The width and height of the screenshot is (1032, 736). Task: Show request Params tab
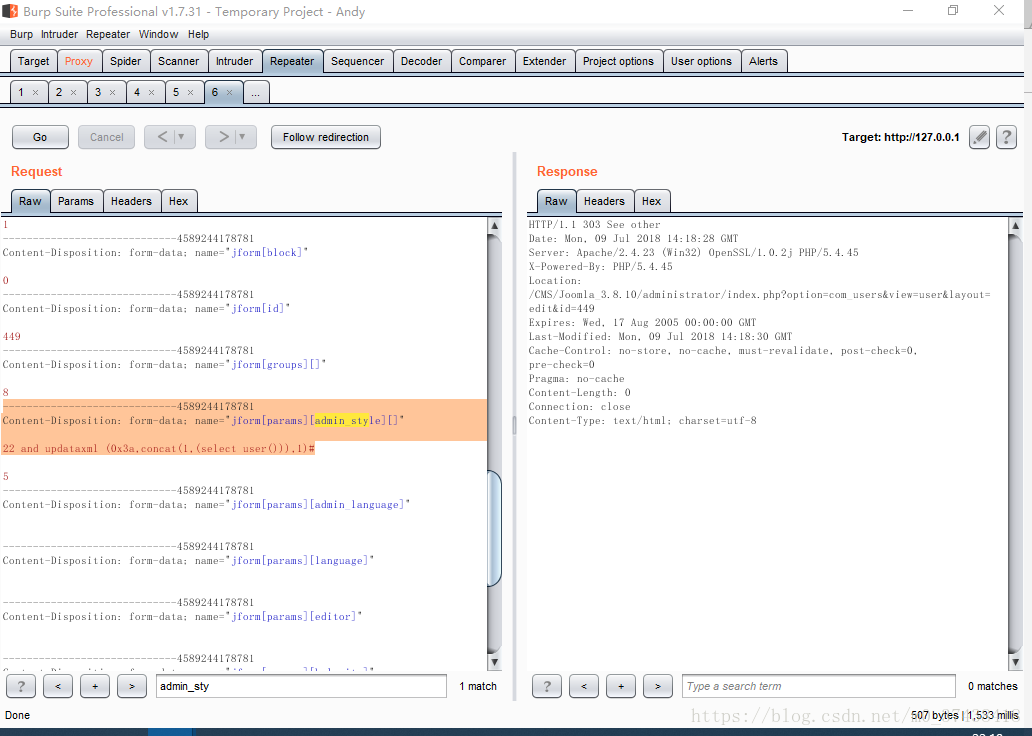click(76, 201)
